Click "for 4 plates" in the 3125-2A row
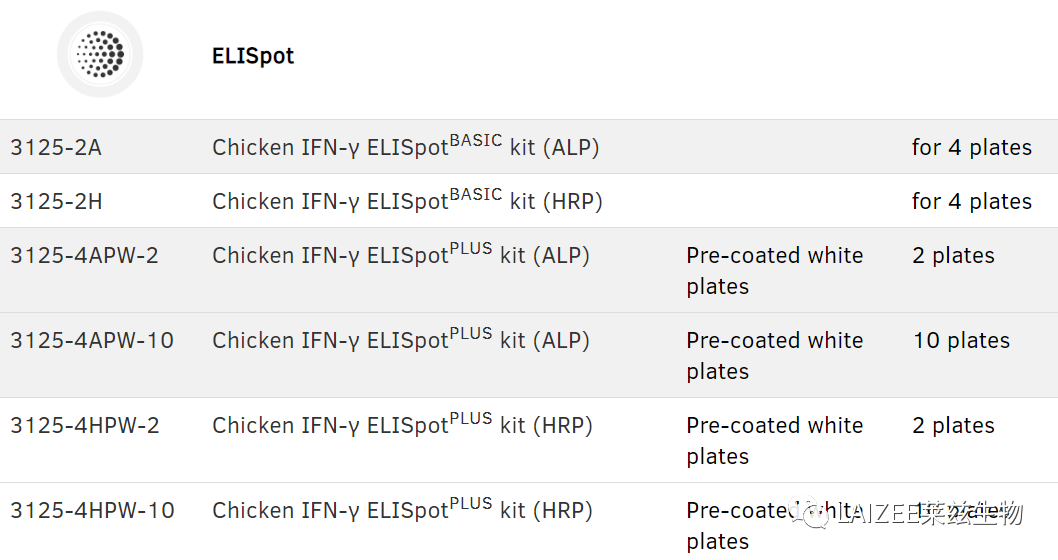Screen dimensions: 1058x560 tap(971, 148)
